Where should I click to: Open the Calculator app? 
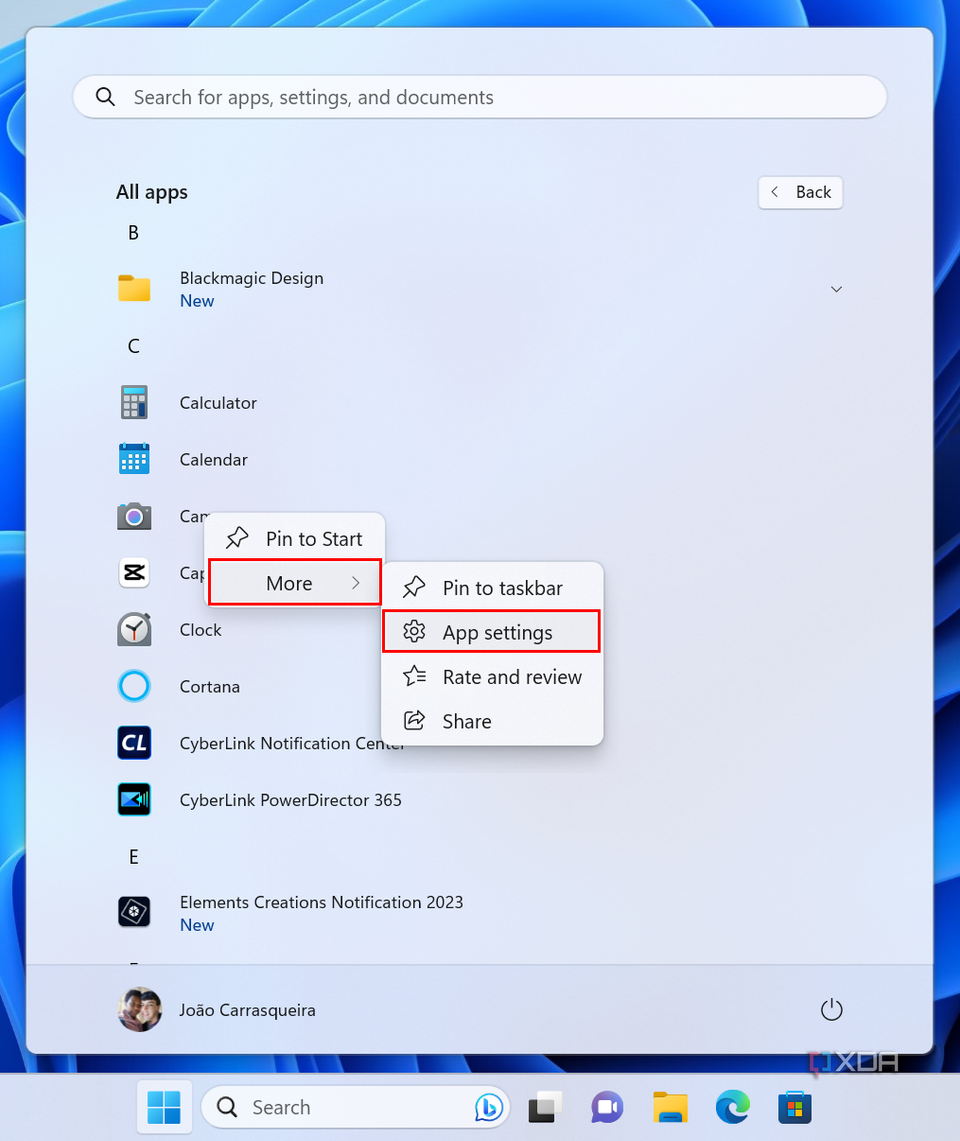point(218,402)
